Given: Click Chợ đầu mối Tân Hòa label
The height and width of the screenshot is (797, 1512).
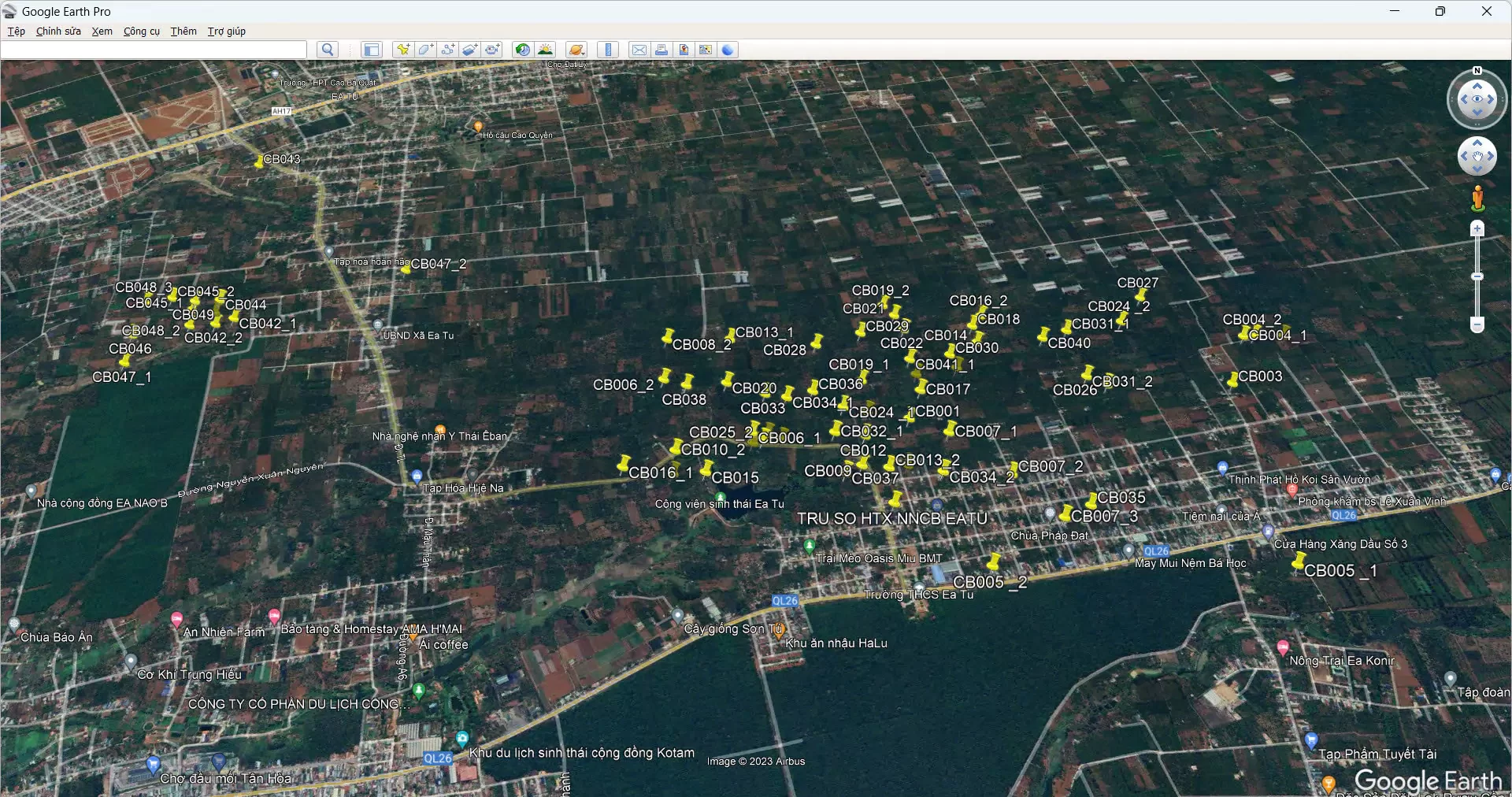Looking at the screenshot, I should pyautogui.click(x=226, y=779).
